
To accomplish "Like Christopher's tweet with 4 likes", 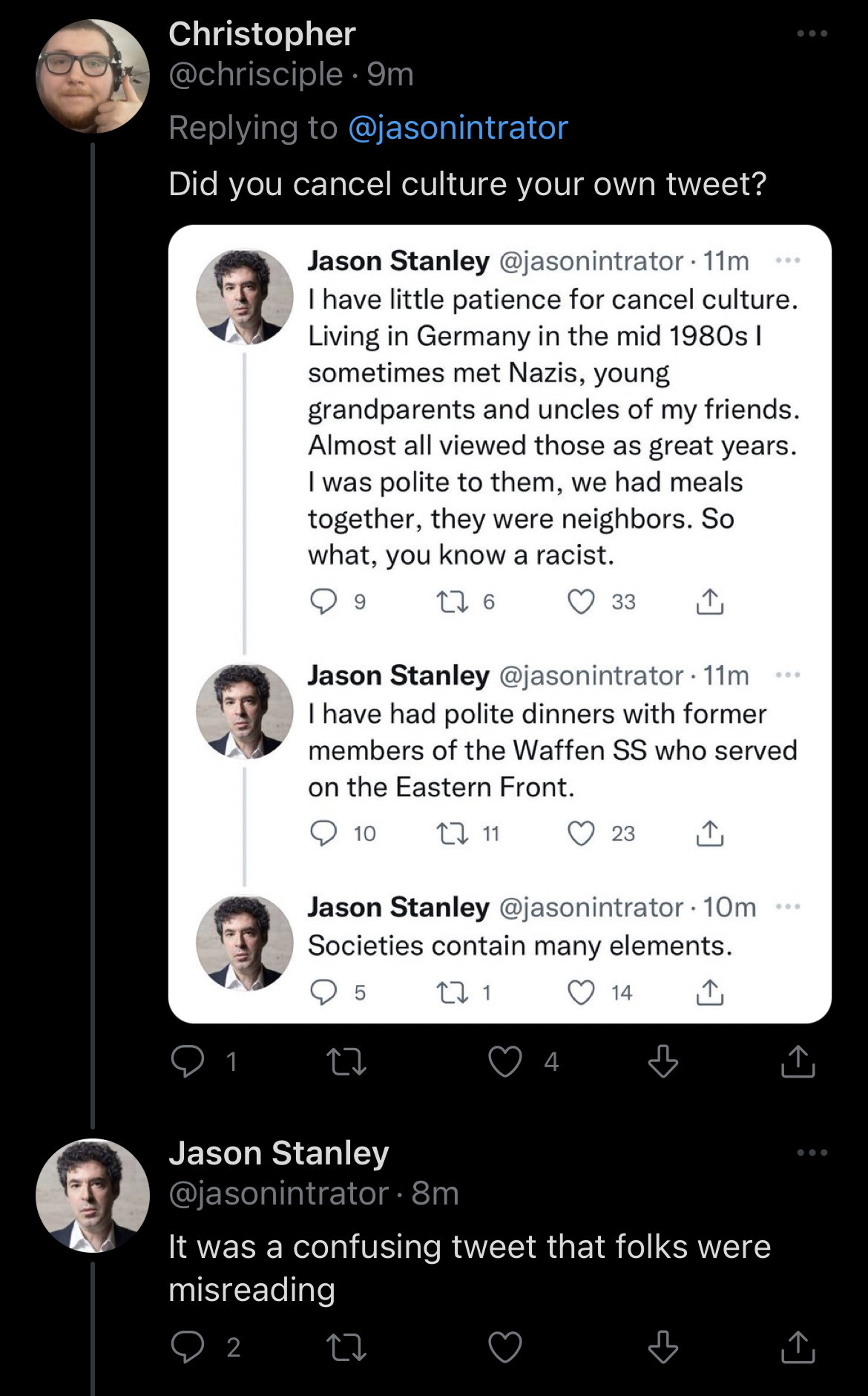I will tap(505, 1061).
